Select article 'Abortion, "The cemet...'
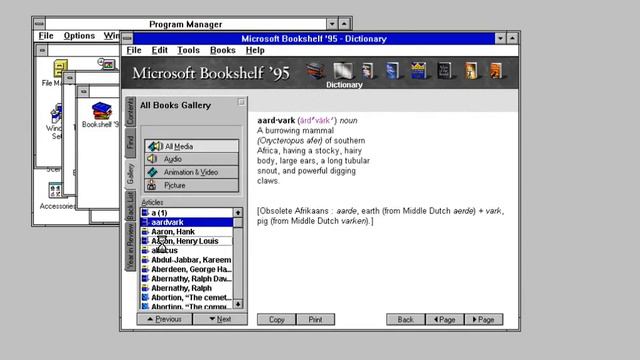The image size is (640, 360). point(187,297)
